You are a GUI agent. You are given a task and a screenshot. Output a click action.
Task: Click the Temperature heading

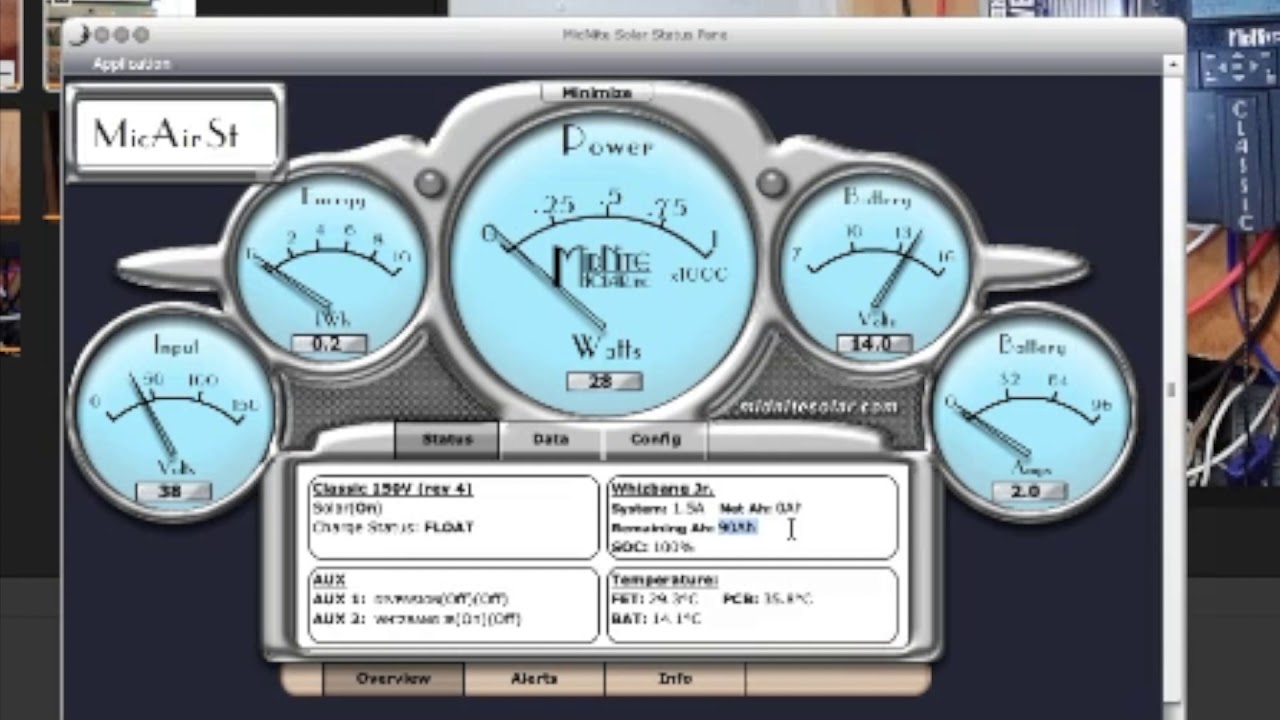coord(664,580)
